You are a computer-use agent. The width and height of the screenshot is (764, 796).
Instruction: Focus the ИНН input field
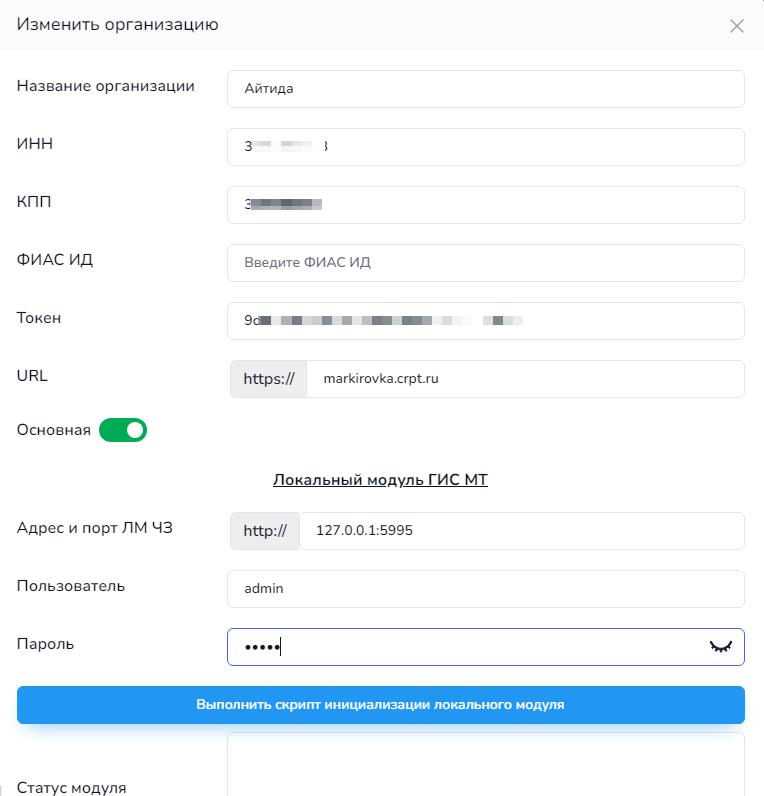click(486, 147)
